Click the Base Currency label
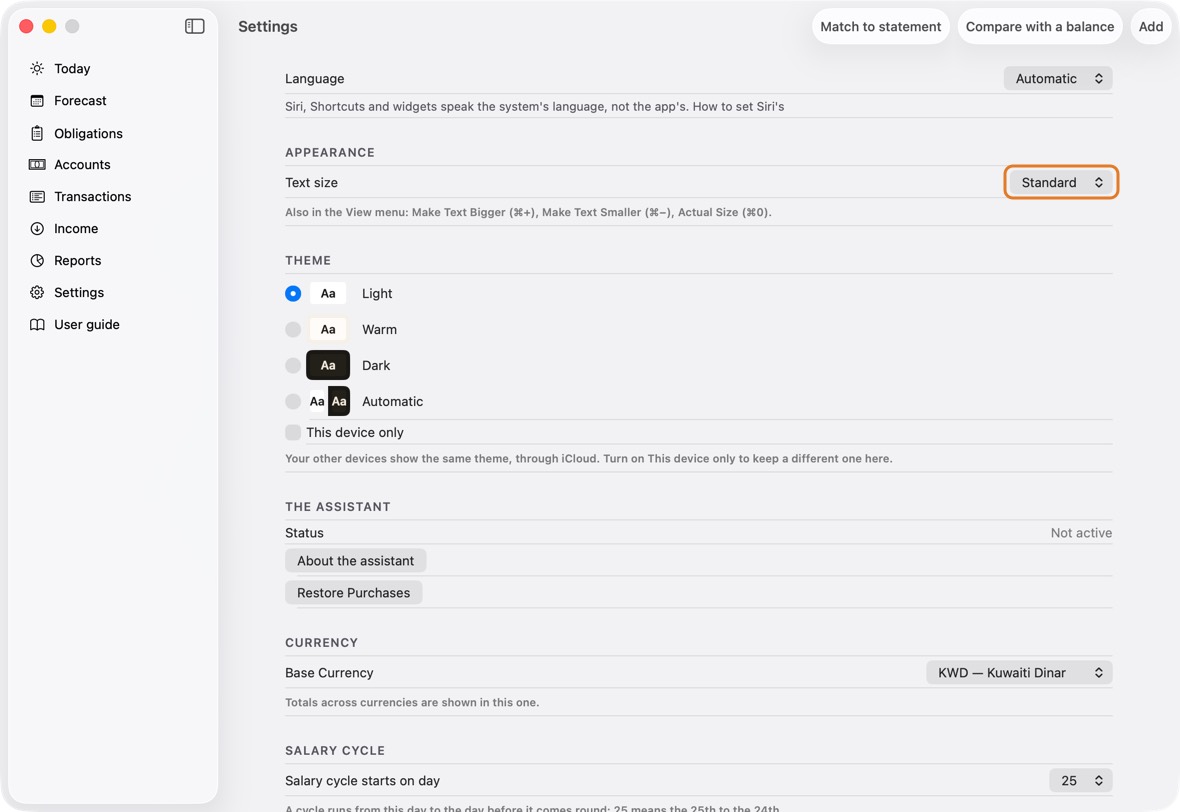 [329, 673]
